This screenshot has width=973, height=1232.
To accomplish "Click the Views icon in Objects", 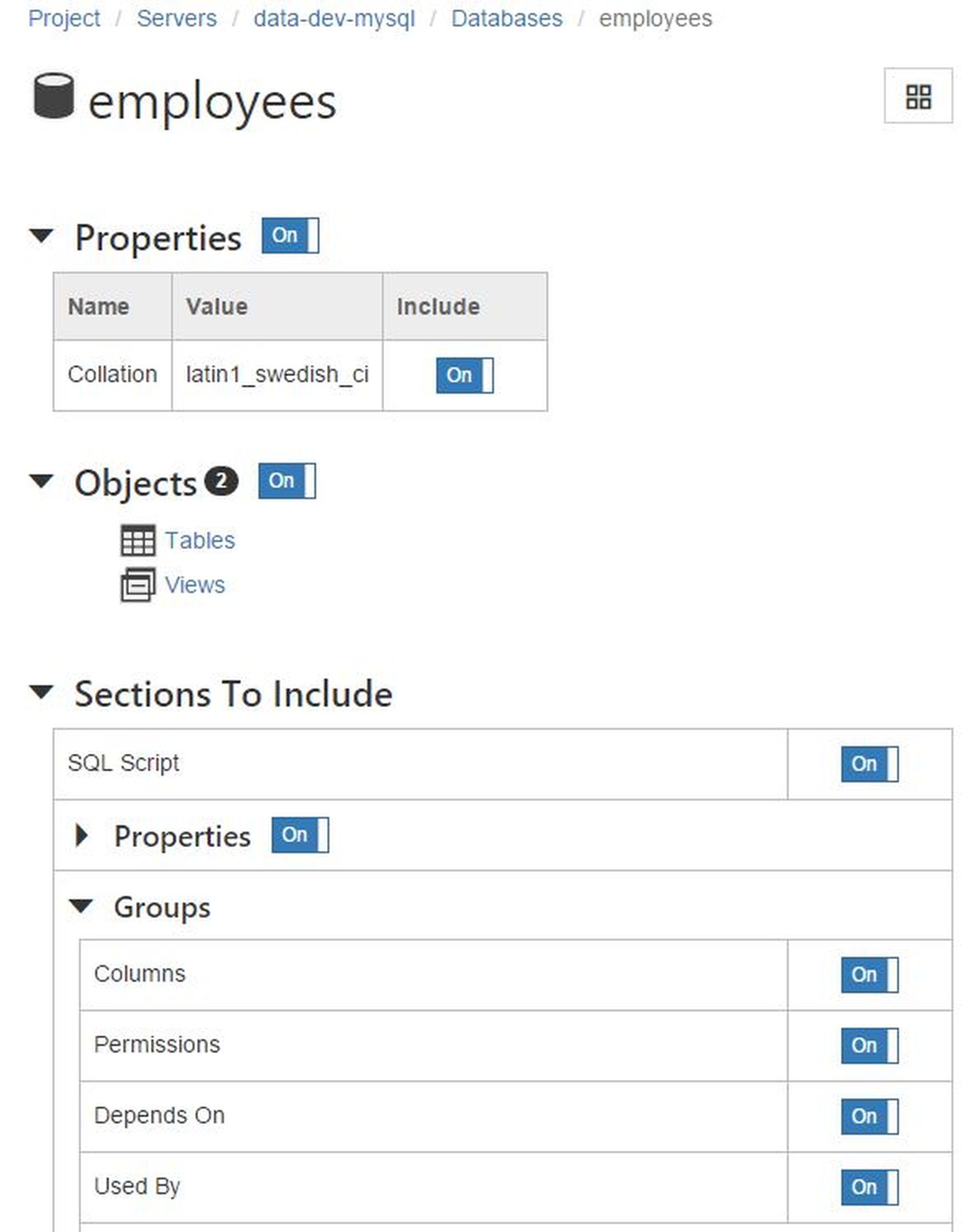I will 140,582.
